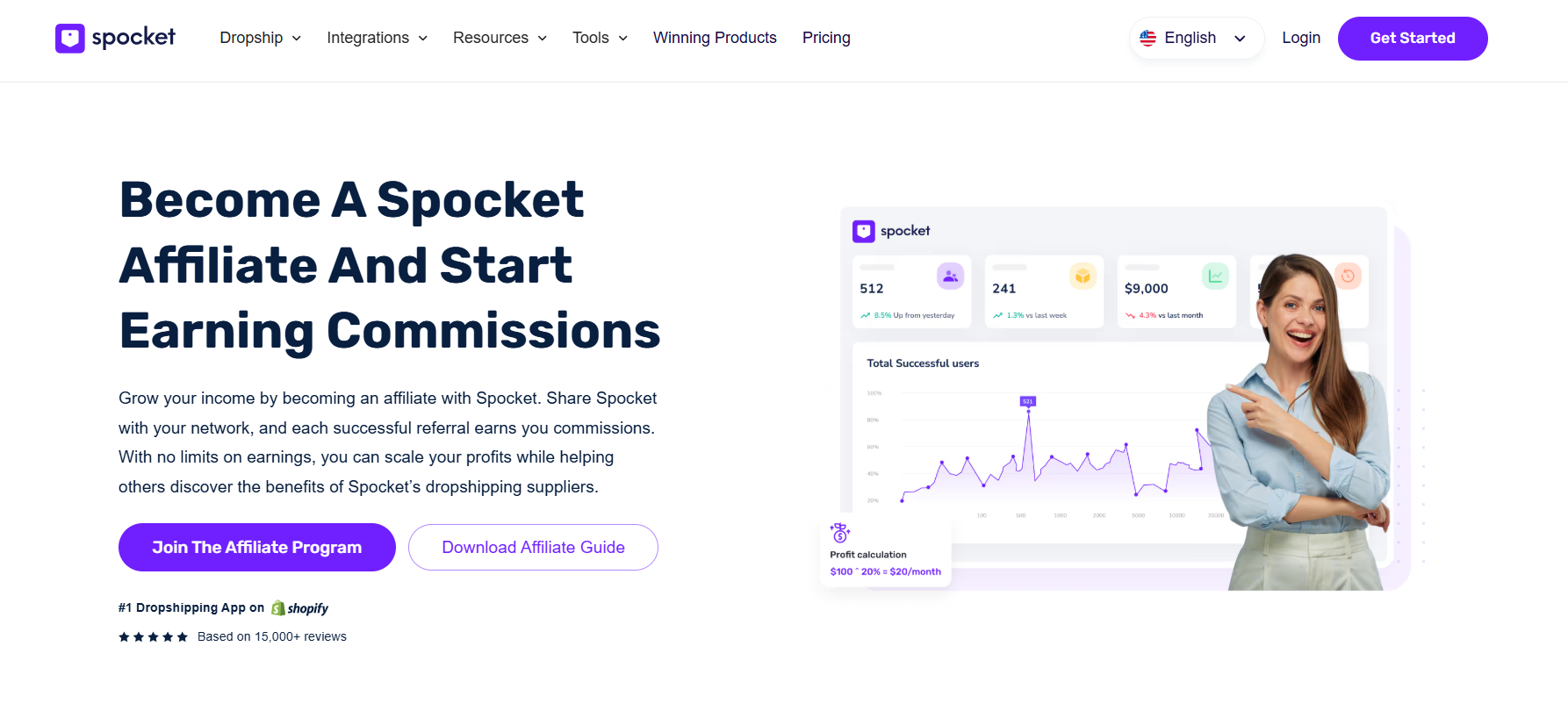Image resolution: width=1568 pixels, height=711 pixels.
Task: Click the '$9,000' value on dashboard
Action: click(1147, 289)
